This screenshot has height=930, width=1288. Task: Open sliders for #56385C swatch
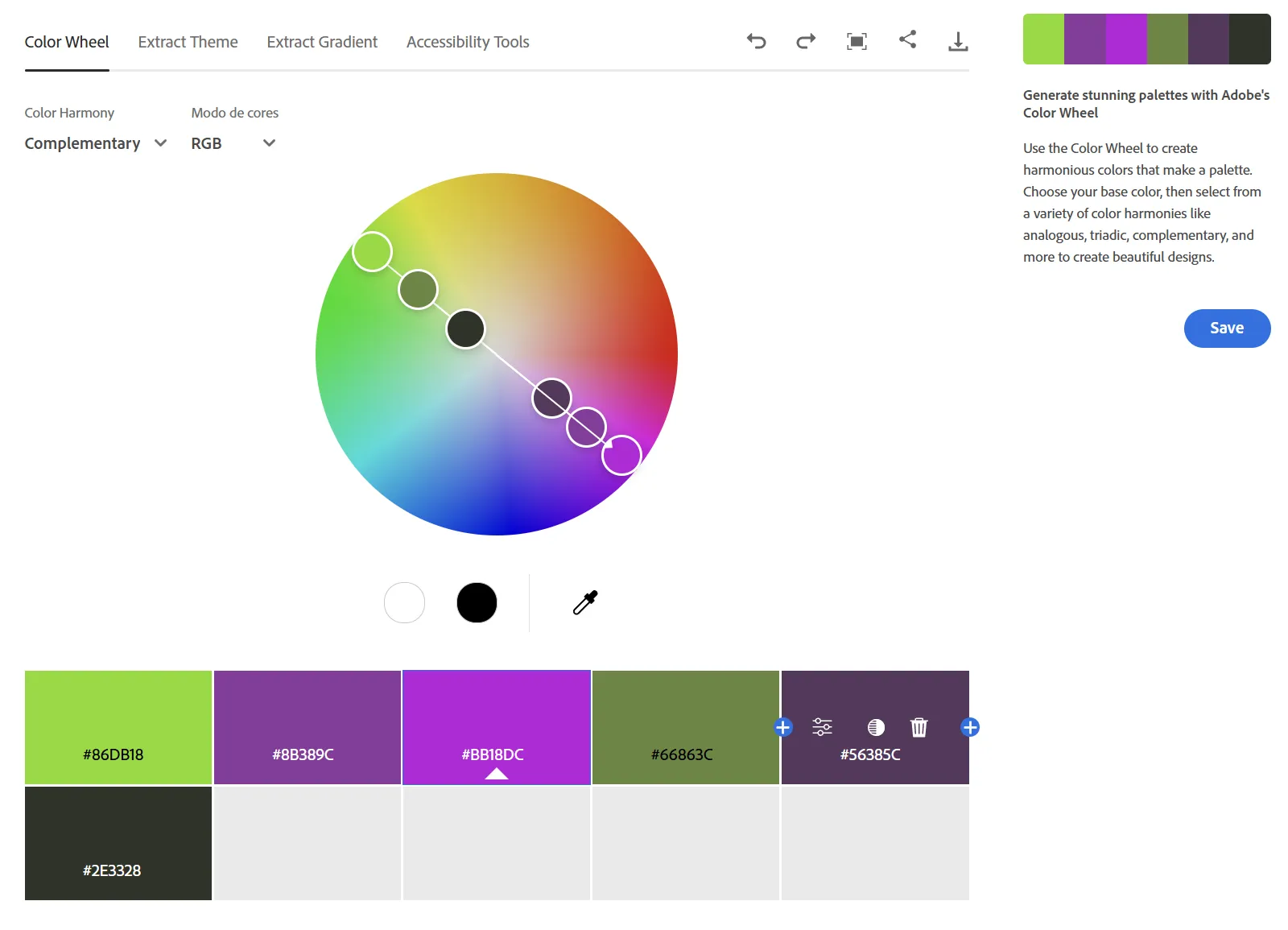822,727
